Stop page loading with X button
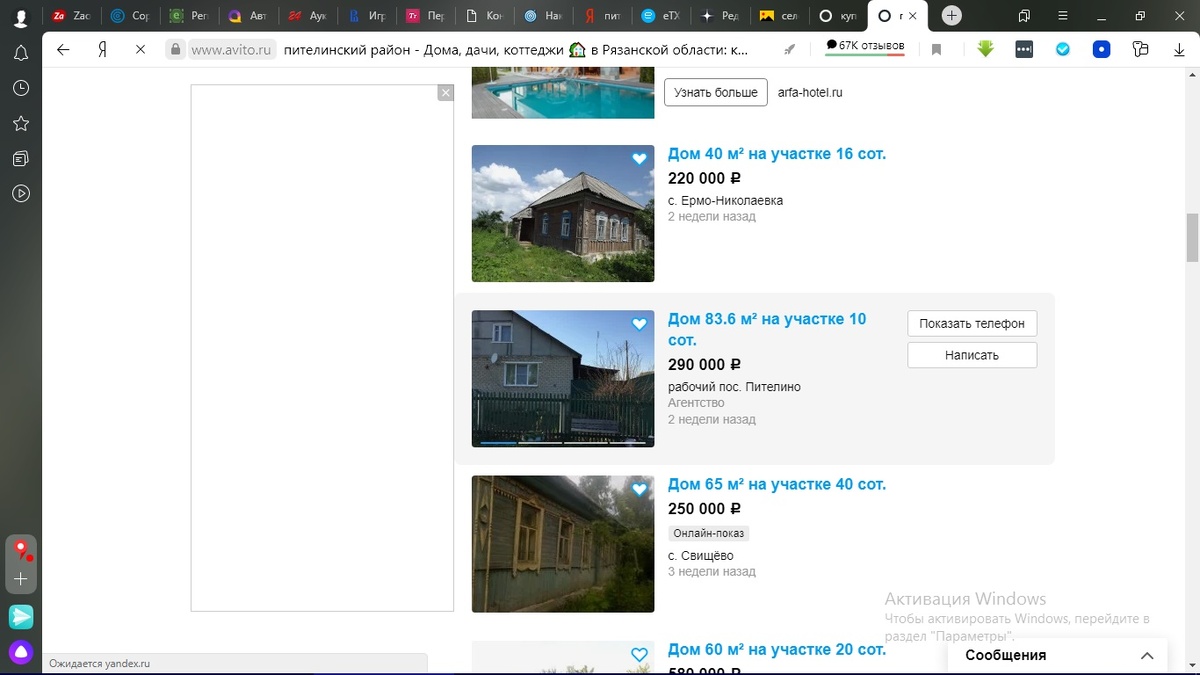Viewport: 1200px width, 675px height. point(140,49)
